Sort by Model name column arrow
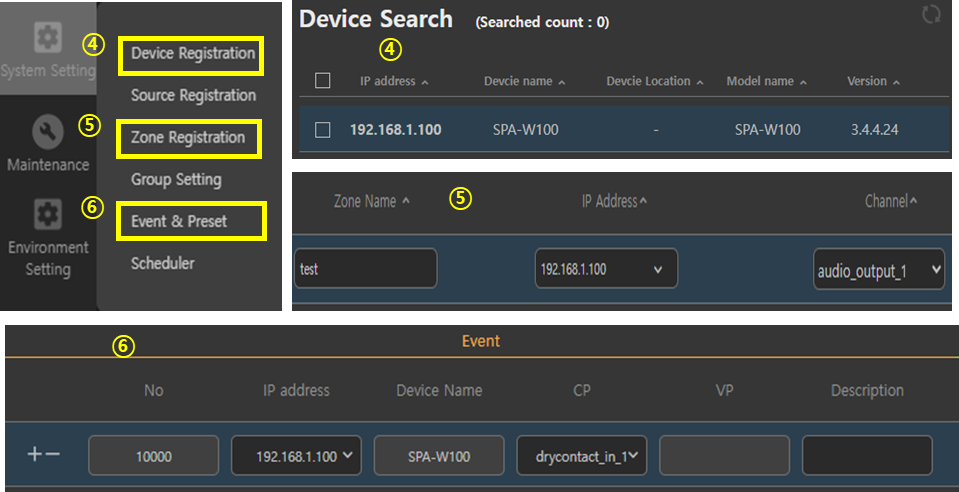Screen dimensions: 959x492 pos(804,82)
